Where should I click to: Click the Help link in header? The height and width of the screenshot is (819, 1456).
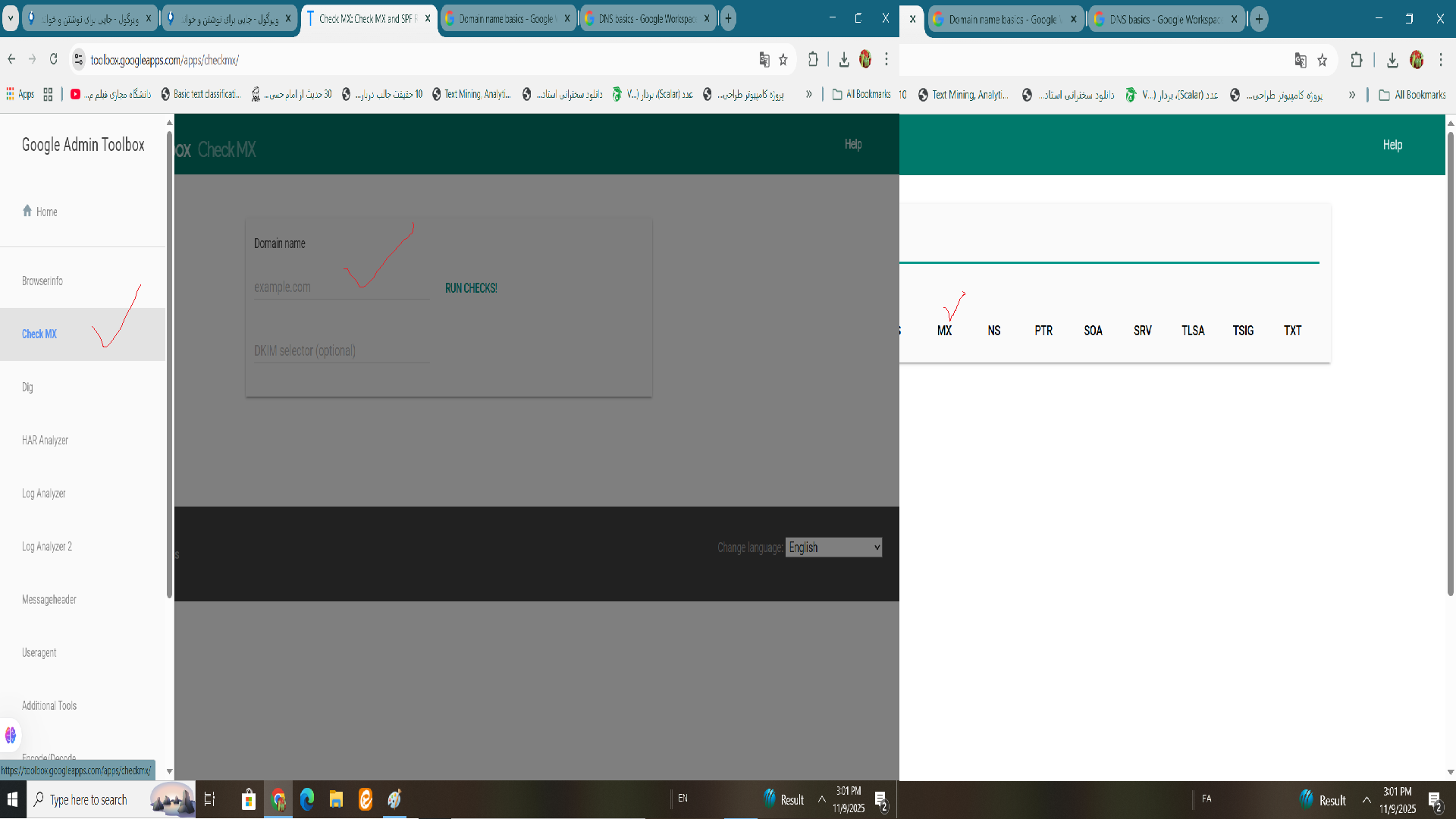click(853, 144)
